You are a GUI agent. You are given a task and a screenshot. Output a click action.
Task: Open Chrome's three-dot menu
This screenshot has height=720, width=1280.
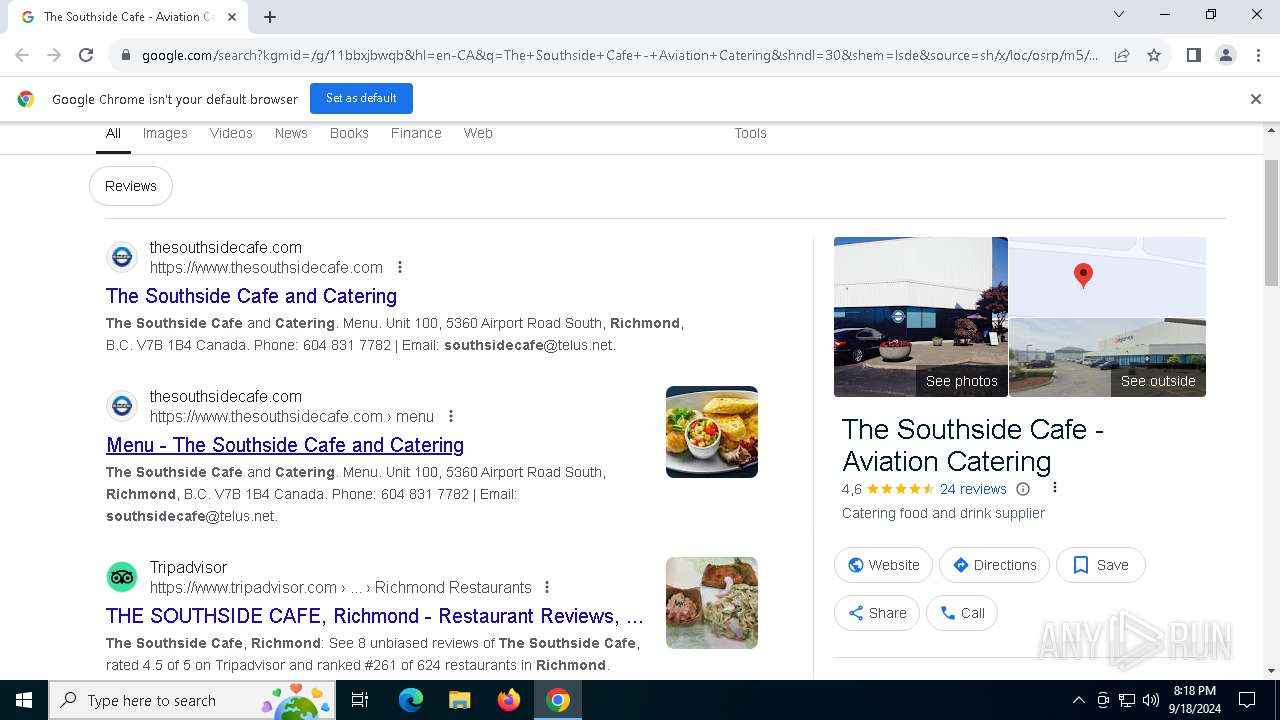pyautogui.click(x=1258, y=56)
